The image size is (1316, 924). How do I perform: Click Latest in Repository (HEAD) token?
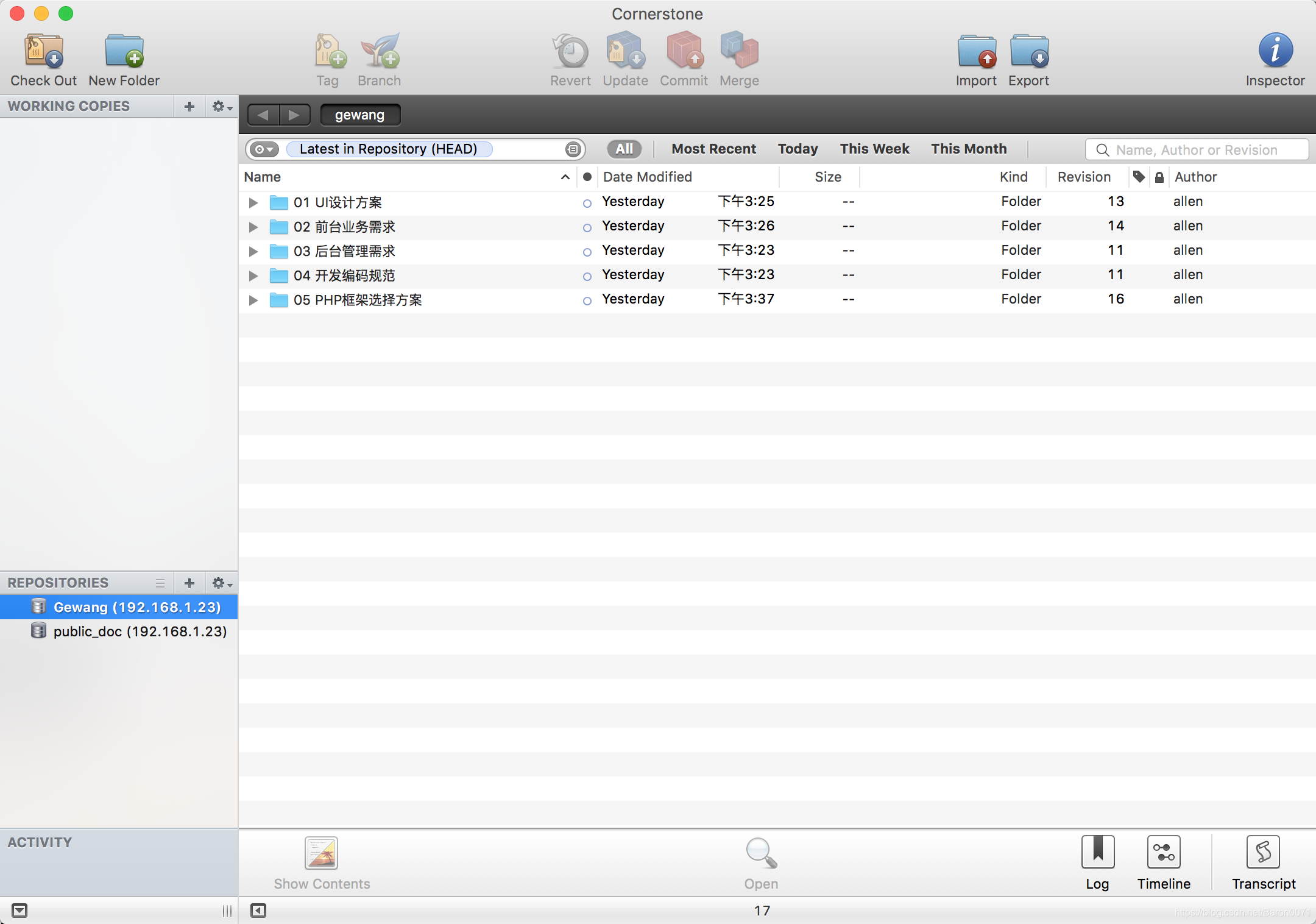pyautogui.click(x=389, y=149)
